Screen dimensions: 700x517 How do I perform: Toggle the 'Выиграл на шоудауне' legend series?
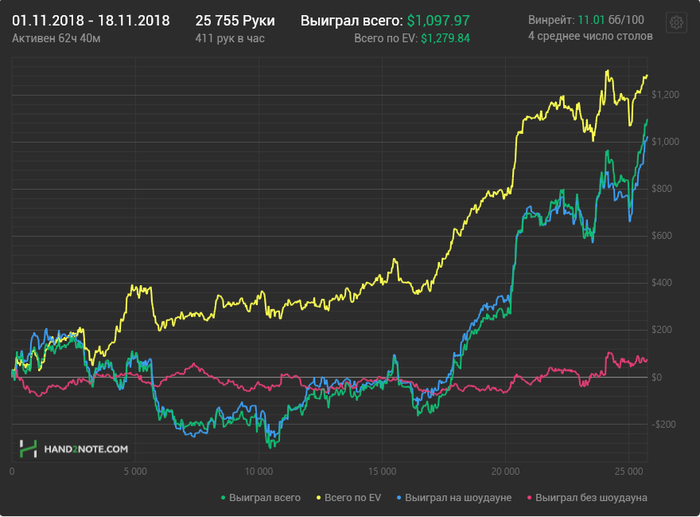454,497
